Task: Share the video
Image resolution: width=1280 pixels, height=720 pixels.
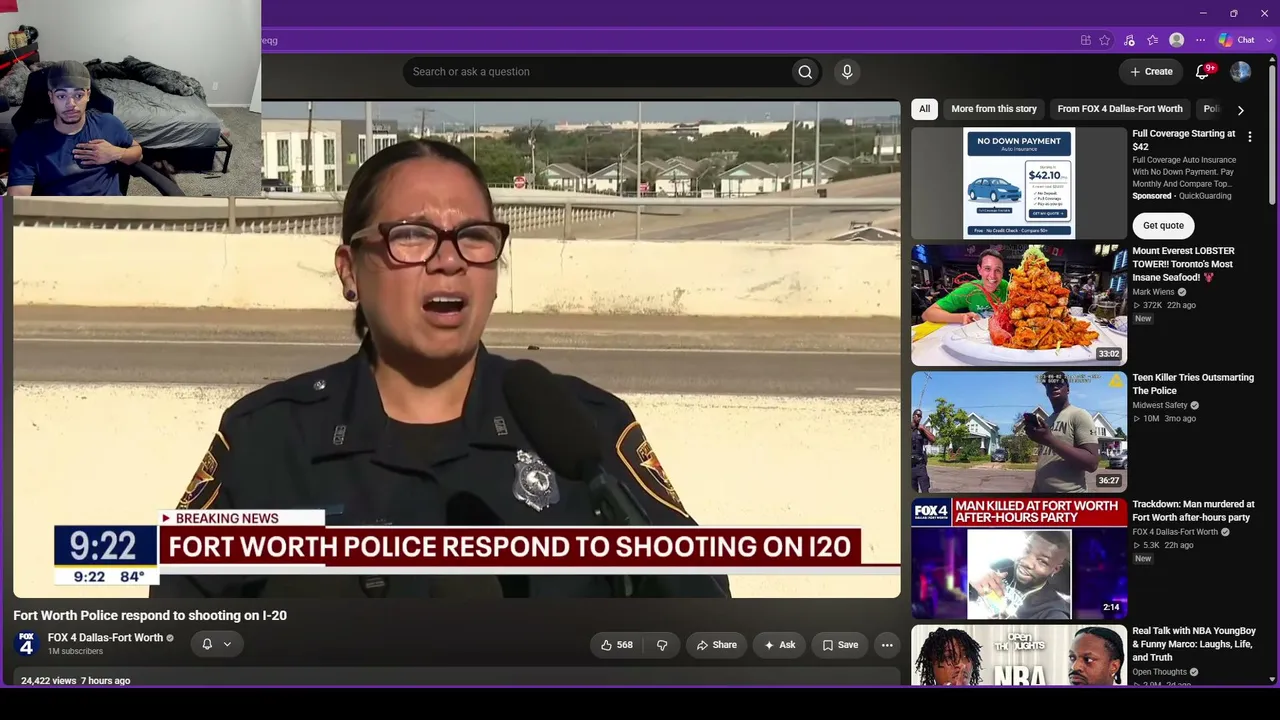Action: click(716, 645)
